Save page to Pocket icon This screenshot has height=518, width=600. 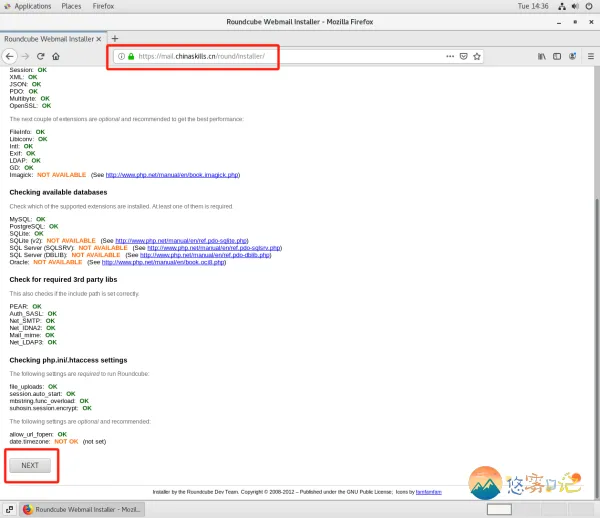click(x=463, y=56)
